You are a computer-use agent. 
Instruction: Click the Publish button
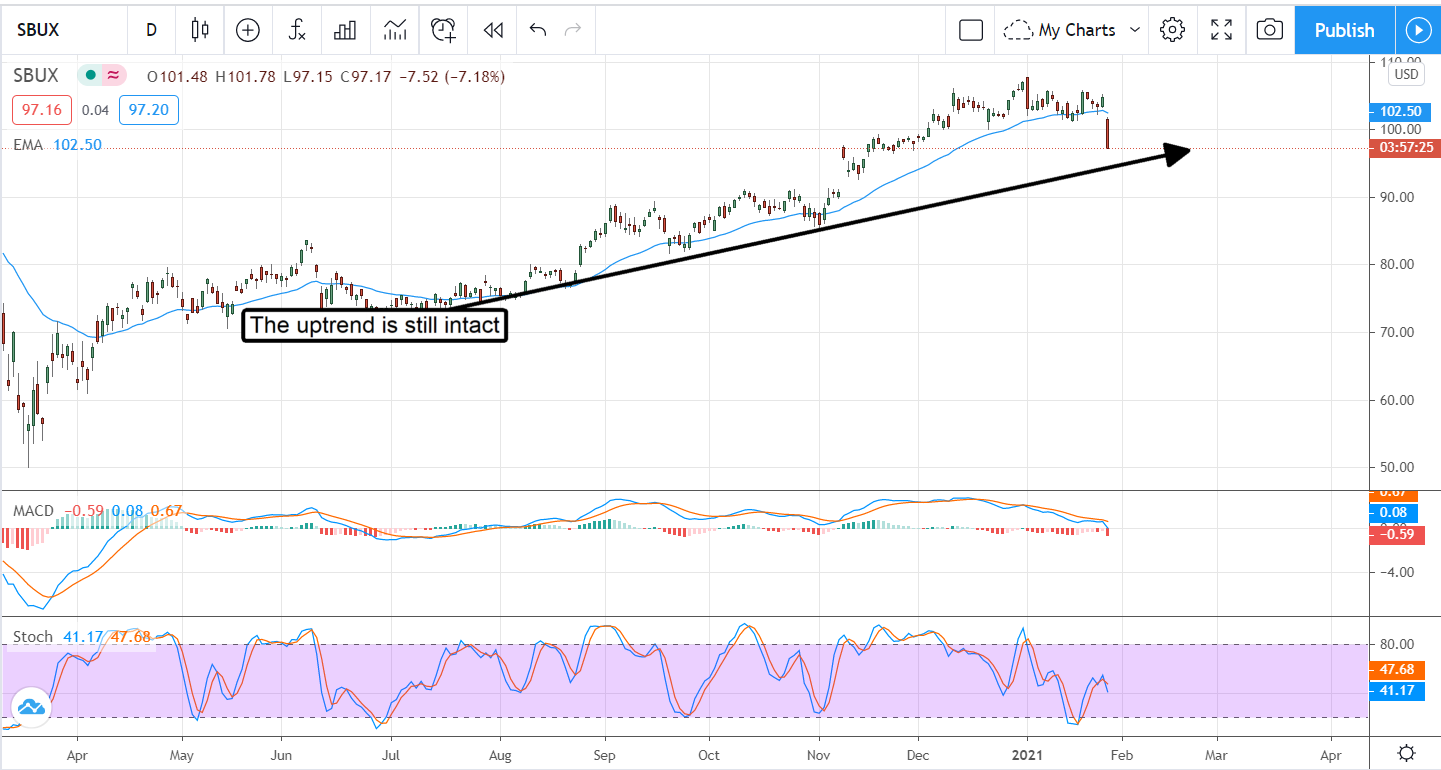[1344, 30]
